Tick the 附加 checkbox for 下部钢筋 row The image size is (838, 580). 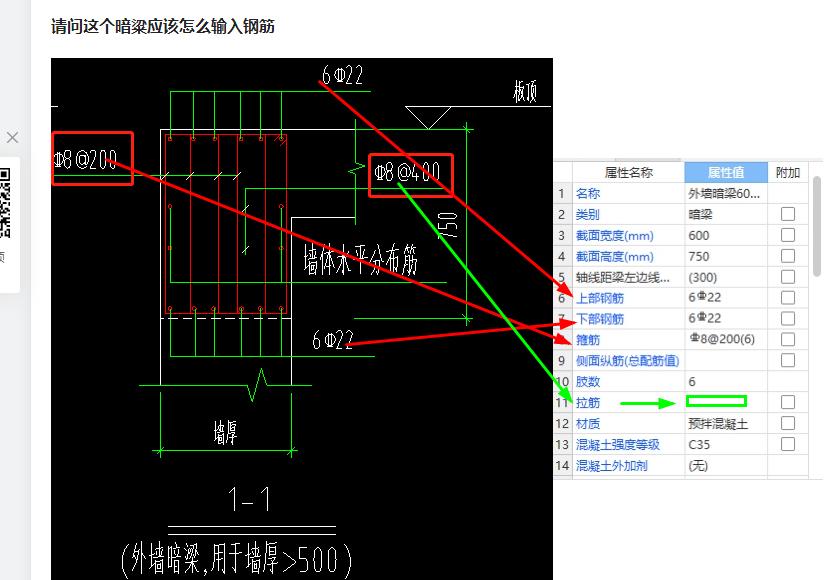coord(787,319)
